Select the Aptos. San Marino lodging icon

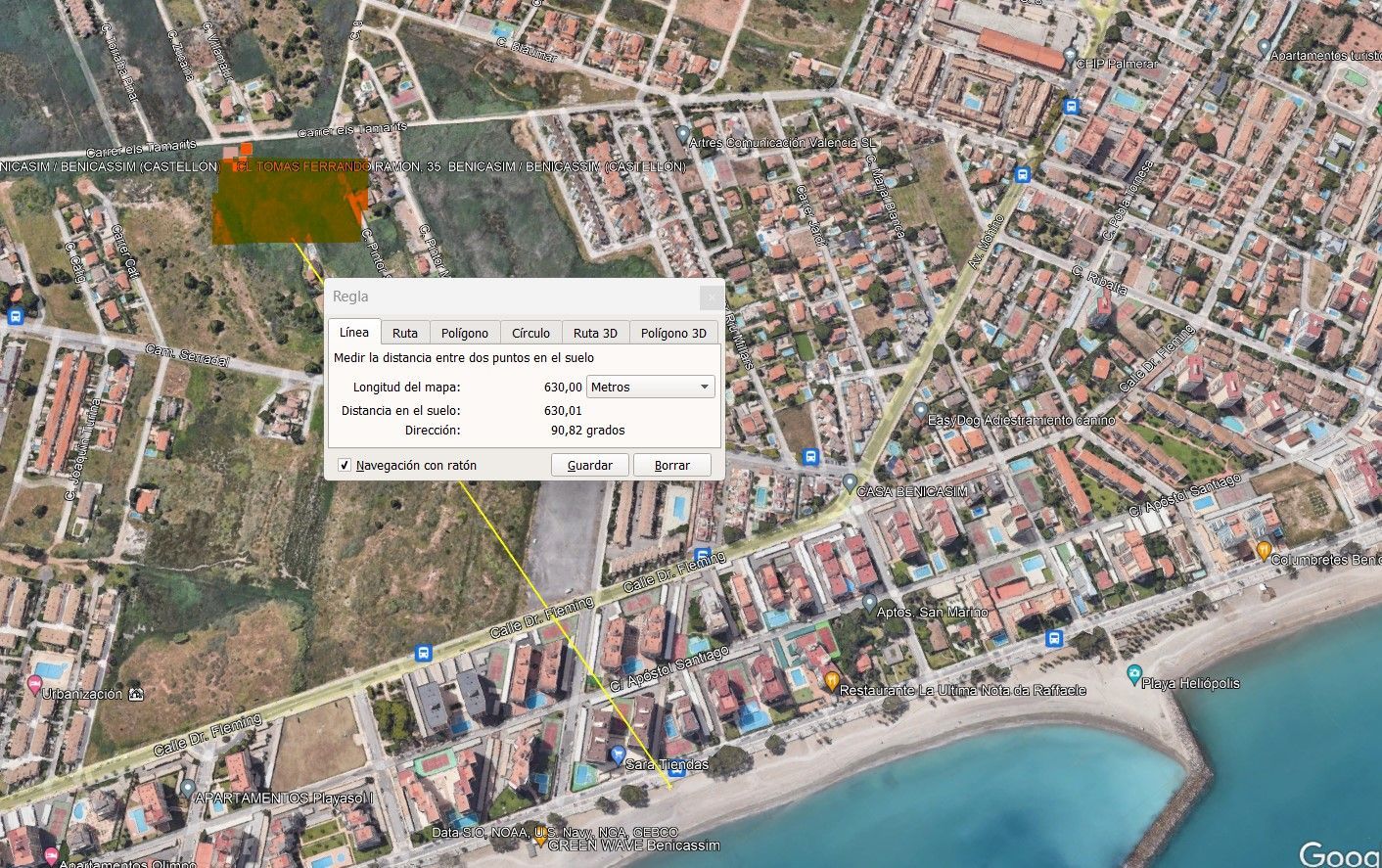click(x=871, y=603)
